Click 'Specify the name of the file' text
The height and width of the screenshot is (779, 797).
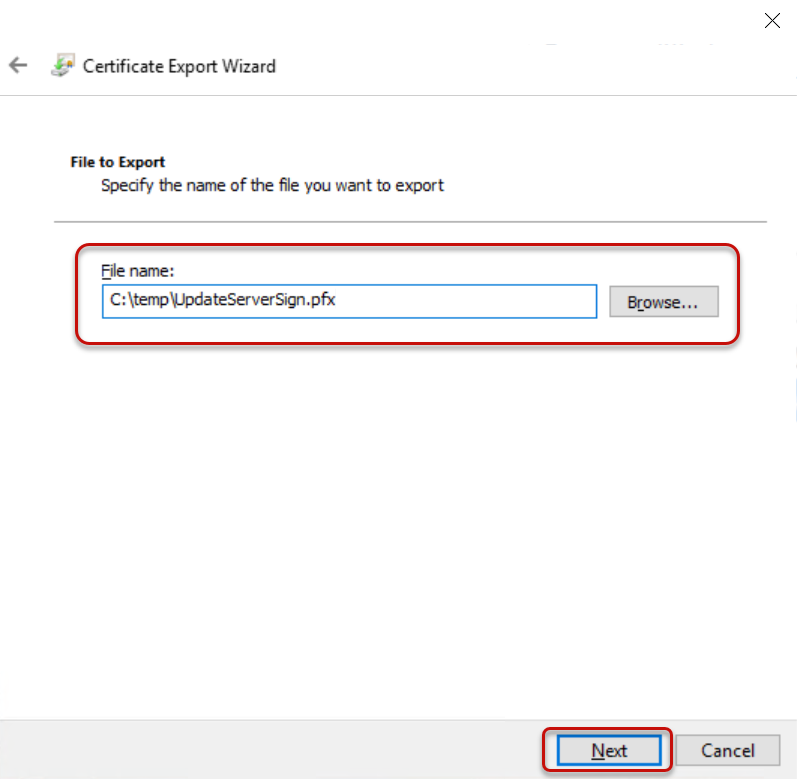200,185
